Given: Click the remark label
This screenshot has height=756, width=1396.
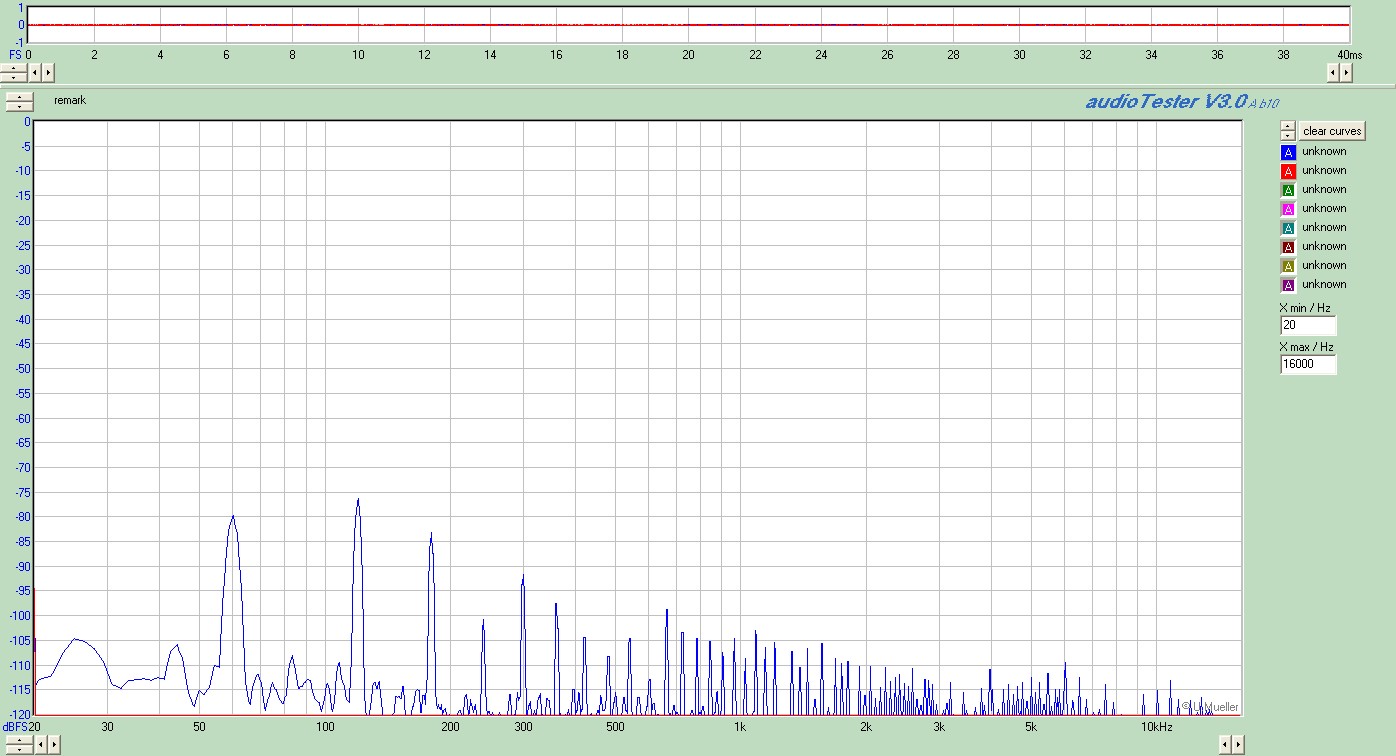Looking at the screenshot, I should 70,100.
